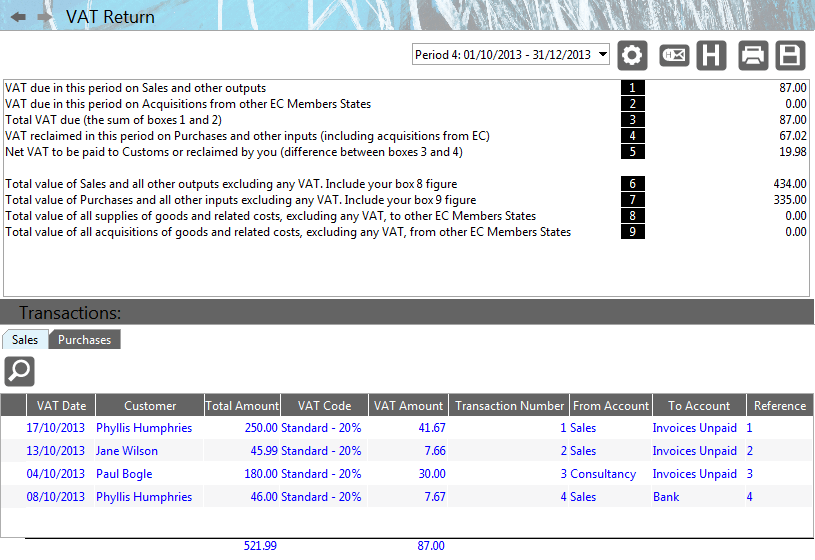Sort by Transaction Number column header

tap(509, 406)
